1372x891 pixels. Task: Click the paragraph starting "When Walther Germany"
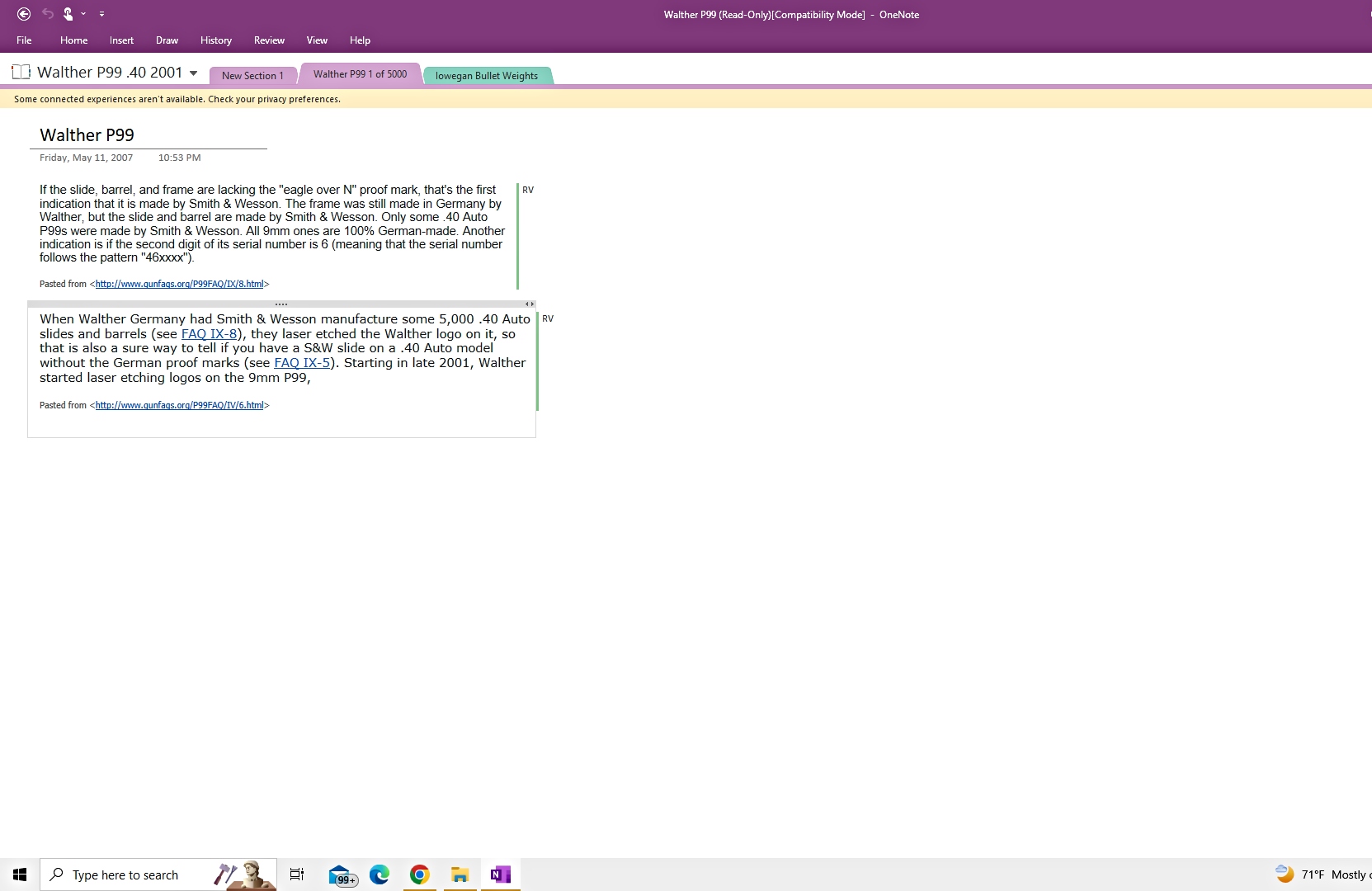(285, 348)
